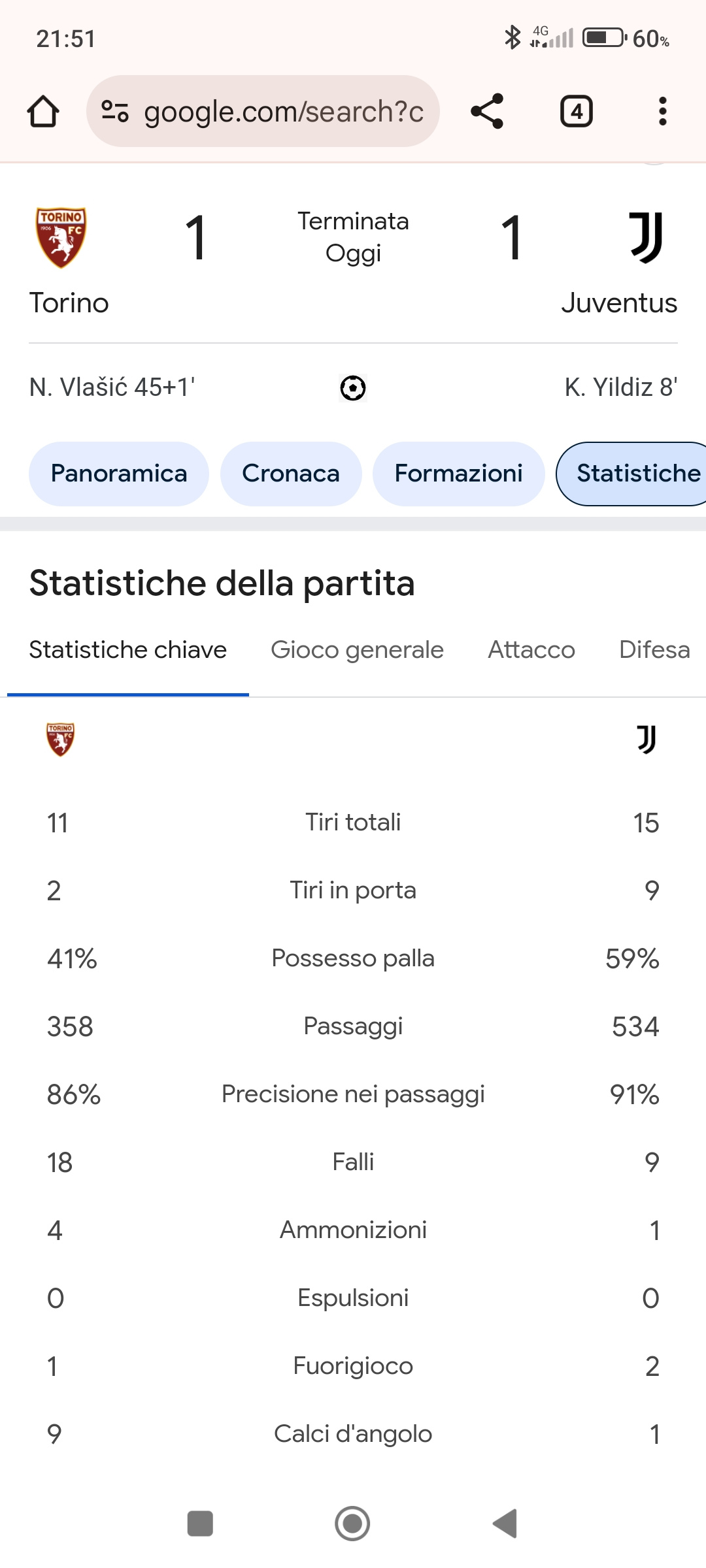
Task: Open the site settings icon in address bar
Action: pos(115,111)
